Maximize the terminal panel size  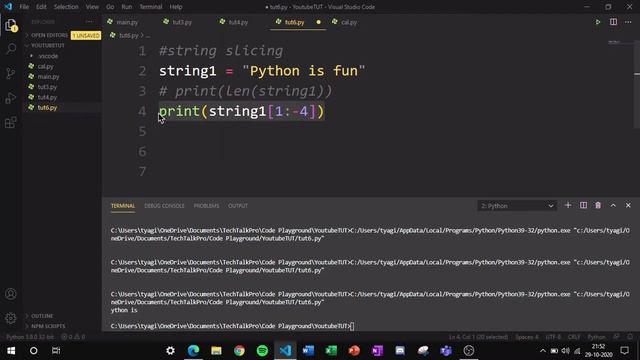[613, 205]
